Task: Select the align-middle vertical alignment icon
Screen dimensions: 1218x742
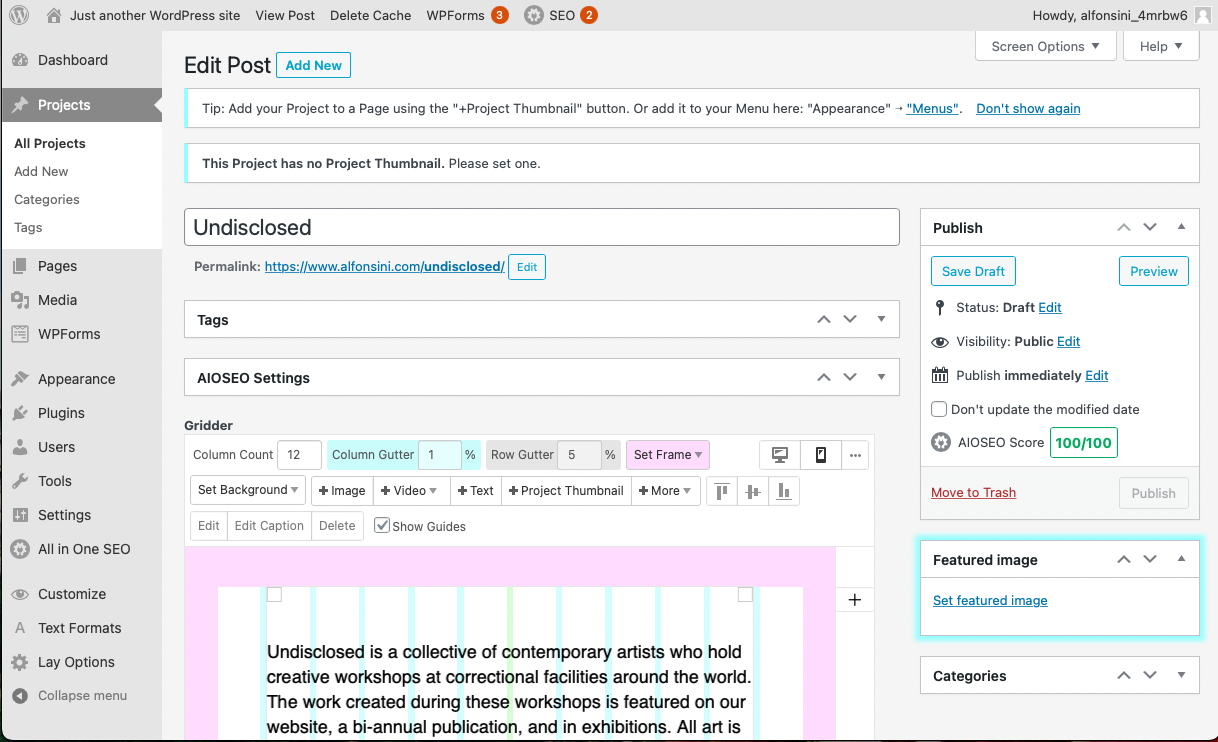Action: 752,490
